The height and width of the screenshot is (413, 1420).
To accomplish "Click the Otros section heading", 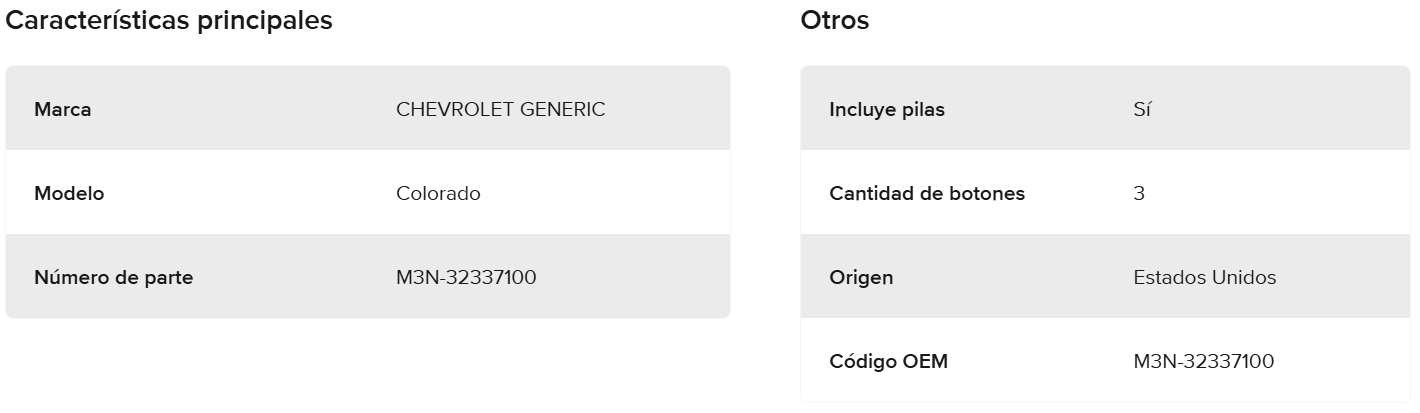I will point(835,20).
